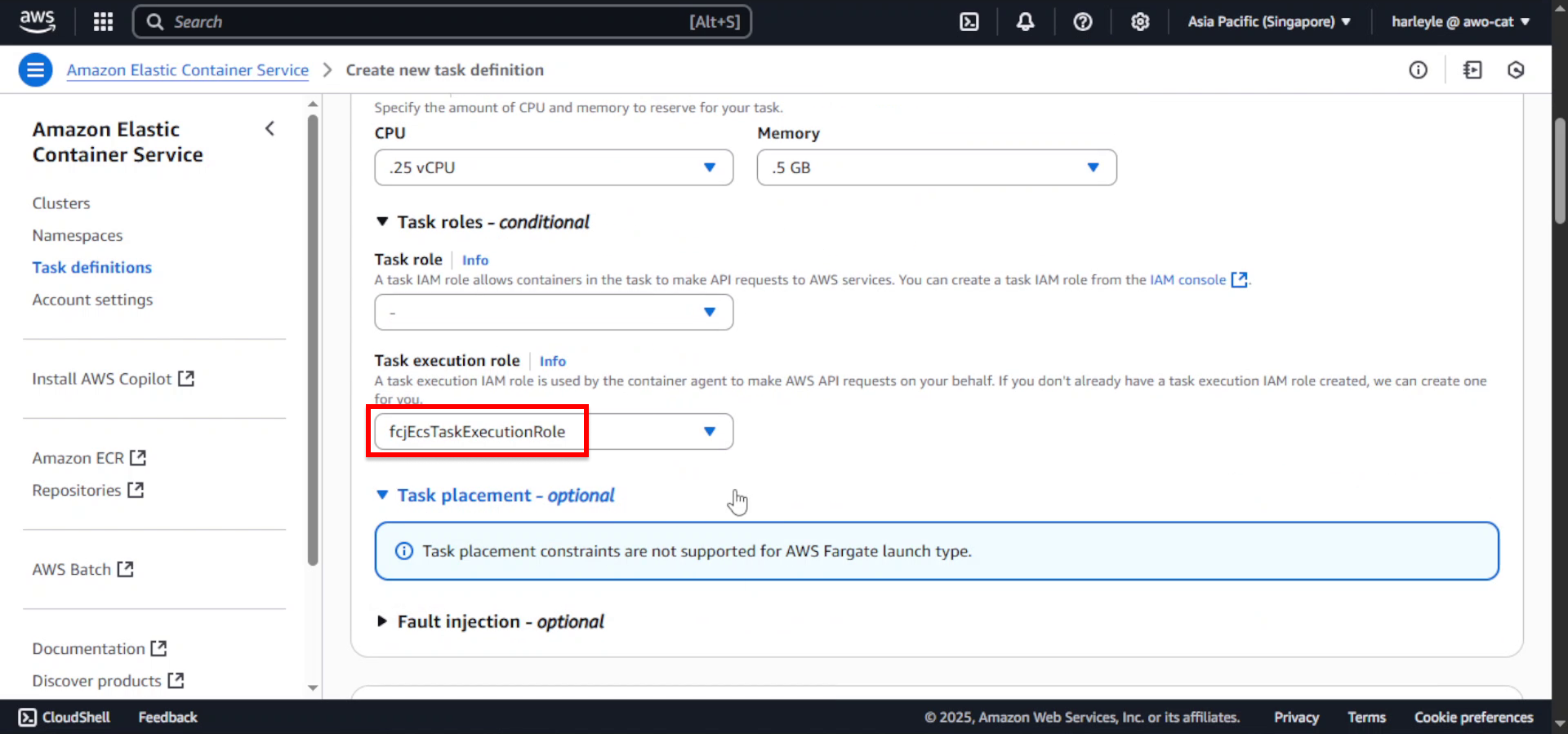This screenshot has height=734, width=1568.
Task: Click Feedback in the footer
Action: [167, 717]
